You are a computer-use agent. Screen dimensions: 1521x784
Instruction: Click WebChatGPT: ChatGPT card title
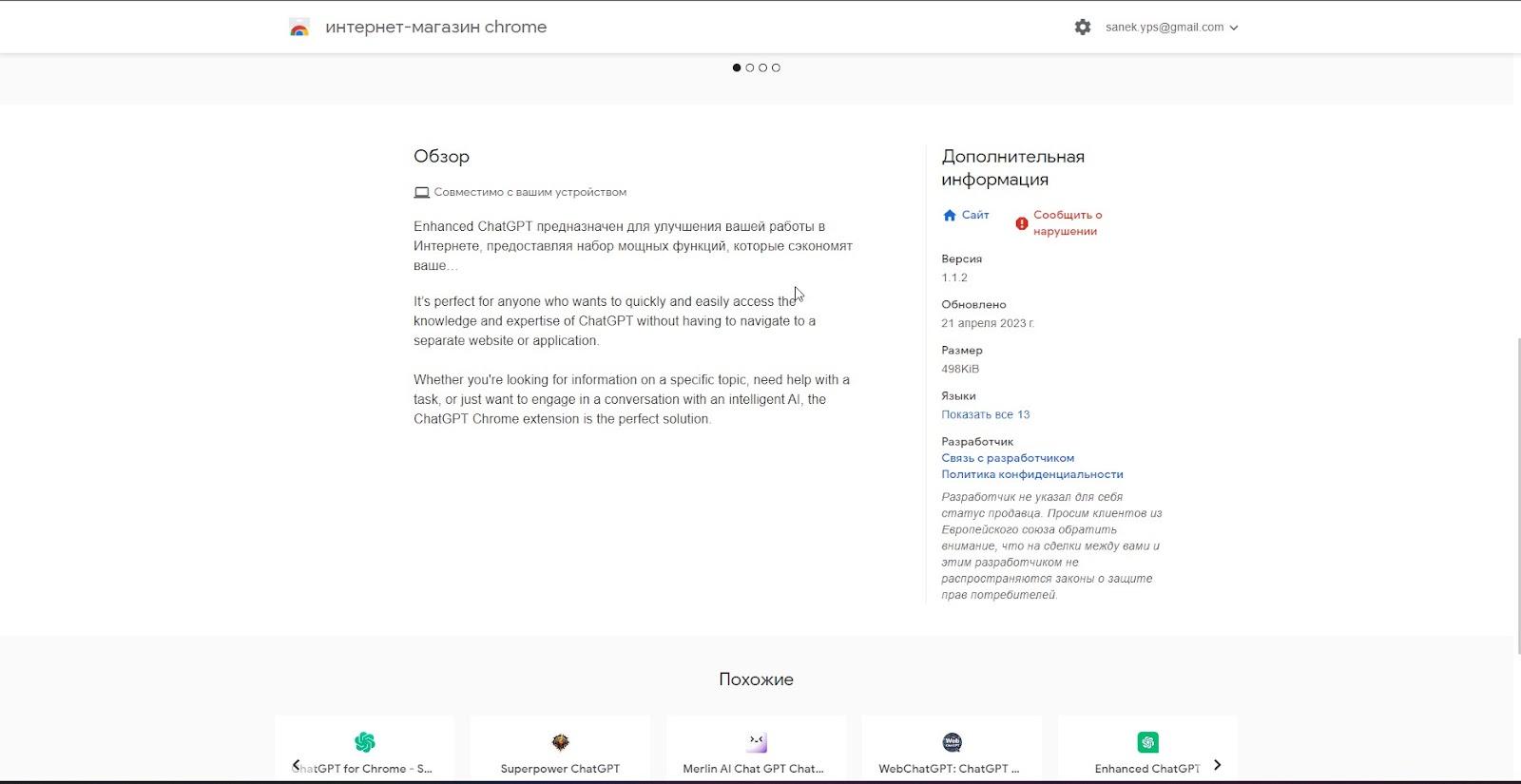[949, 769]
